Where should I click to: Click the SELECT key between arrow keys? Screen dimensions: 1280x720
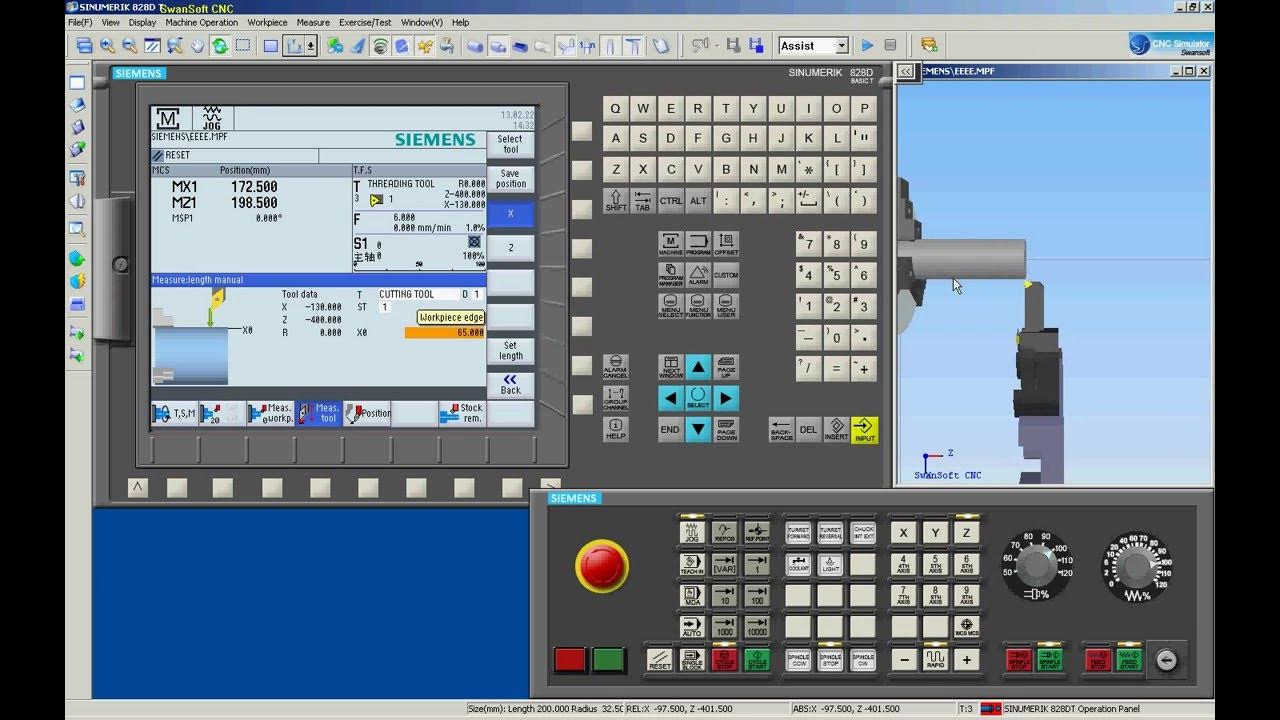click(698, 398)
